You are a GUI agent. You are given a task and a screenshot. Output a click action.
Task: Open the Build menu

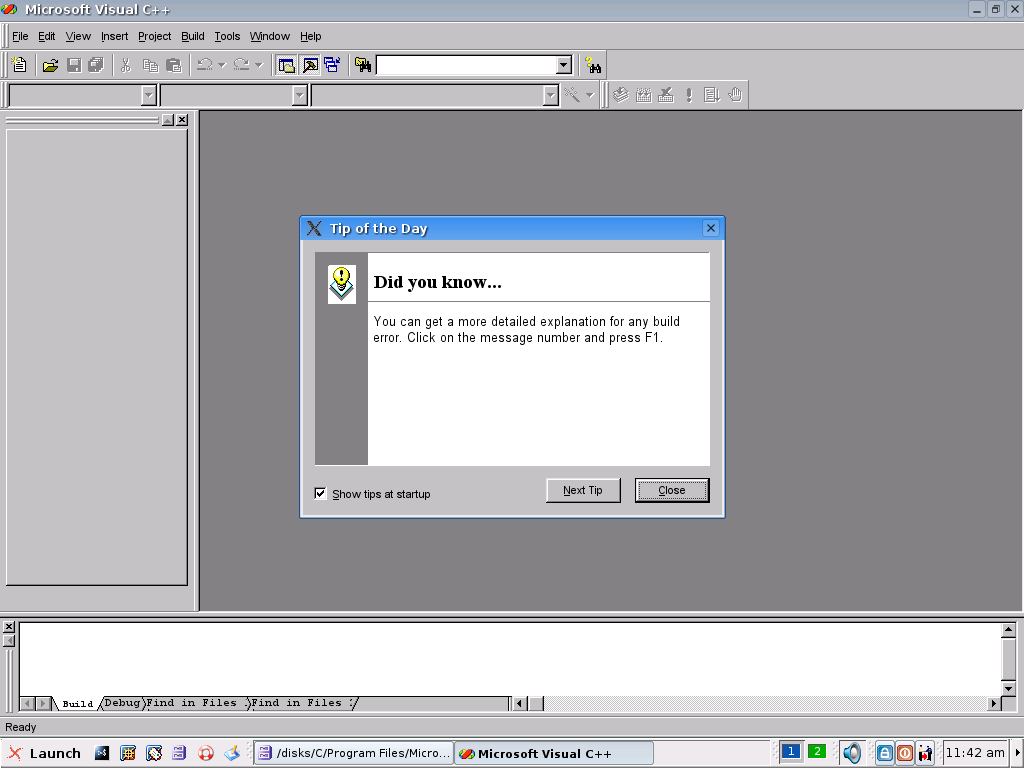click(x=193, y=36)
